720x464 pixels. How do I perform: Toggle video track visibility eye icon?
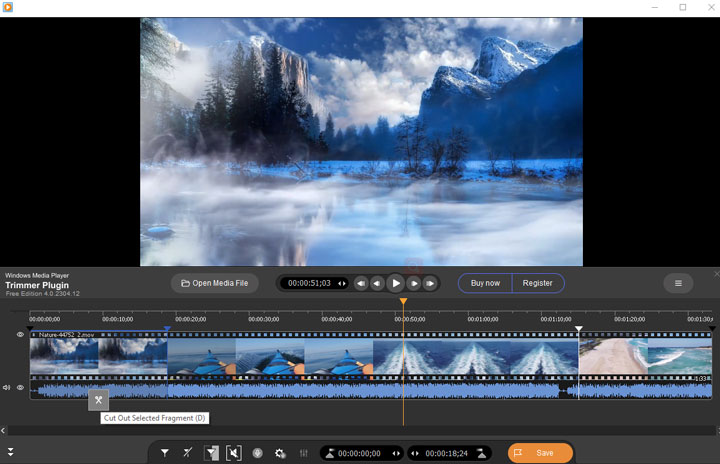coord(20,334)
